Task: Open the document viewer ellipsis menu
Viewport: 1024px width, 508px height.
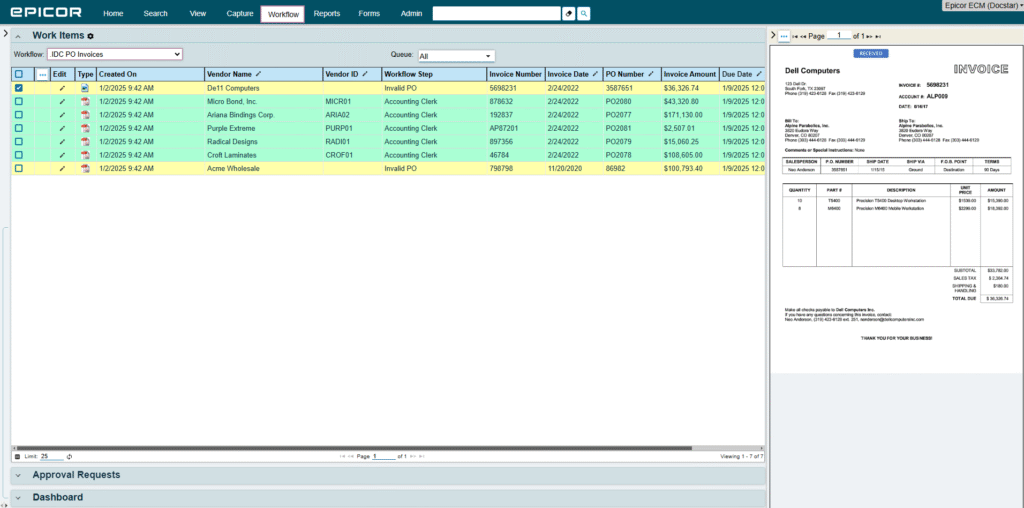Action: pos(784,36)
